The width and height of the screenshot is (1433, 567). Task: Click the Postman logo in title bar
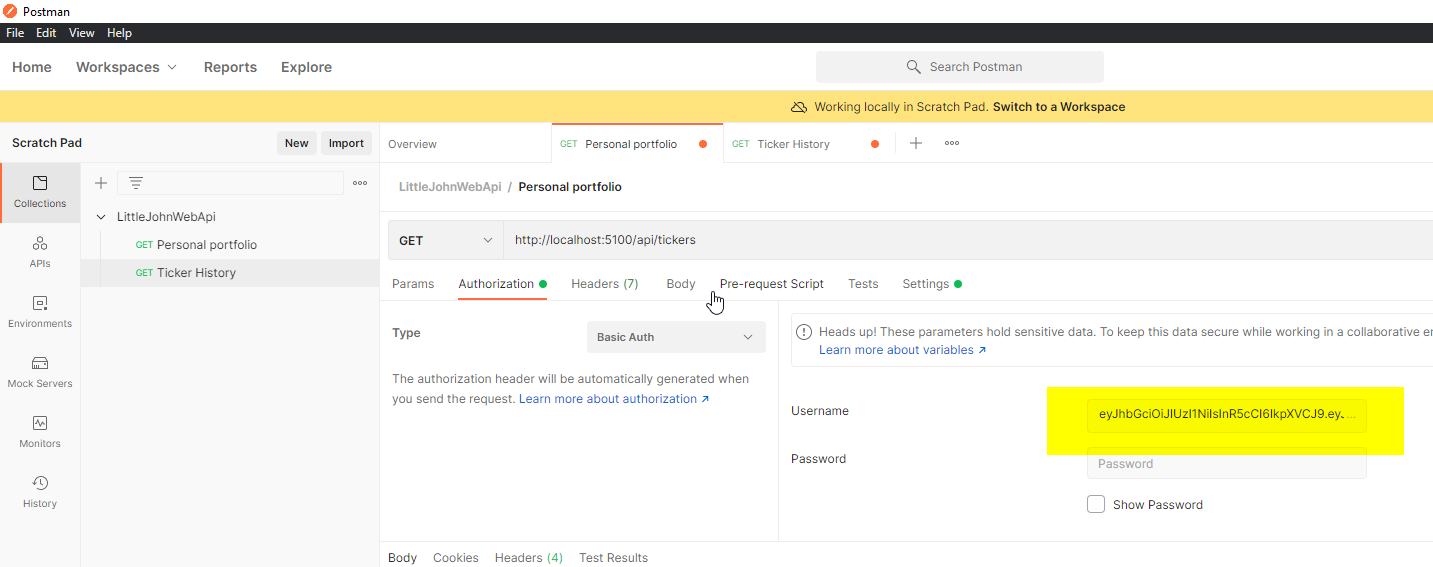[x=10, y=11]
